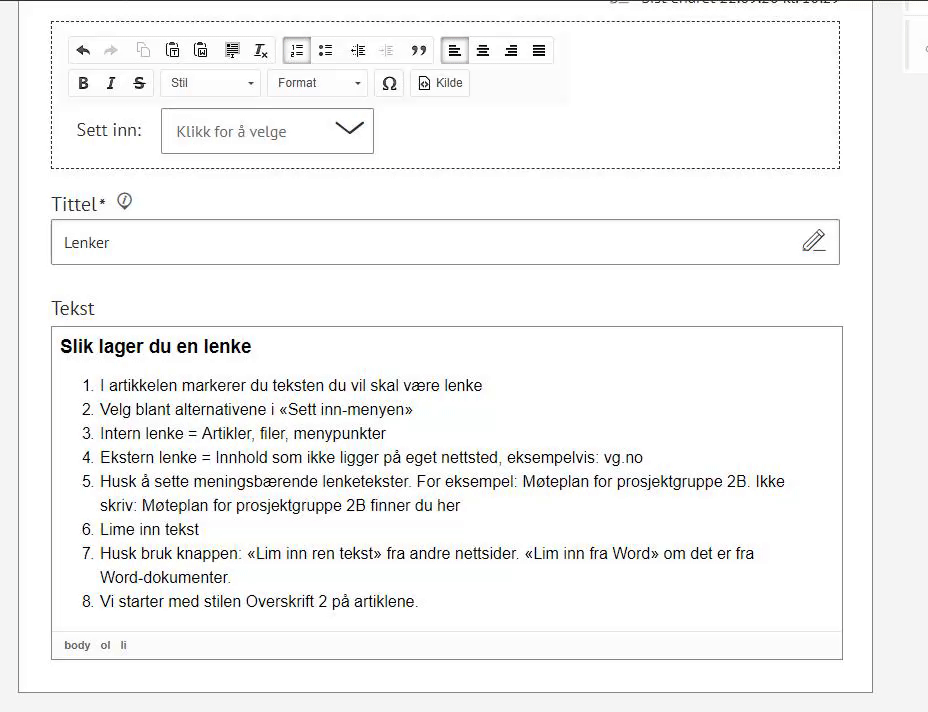
Task: Toggle italic formatting
Action: pyautogui.click(x=111, y=83)
